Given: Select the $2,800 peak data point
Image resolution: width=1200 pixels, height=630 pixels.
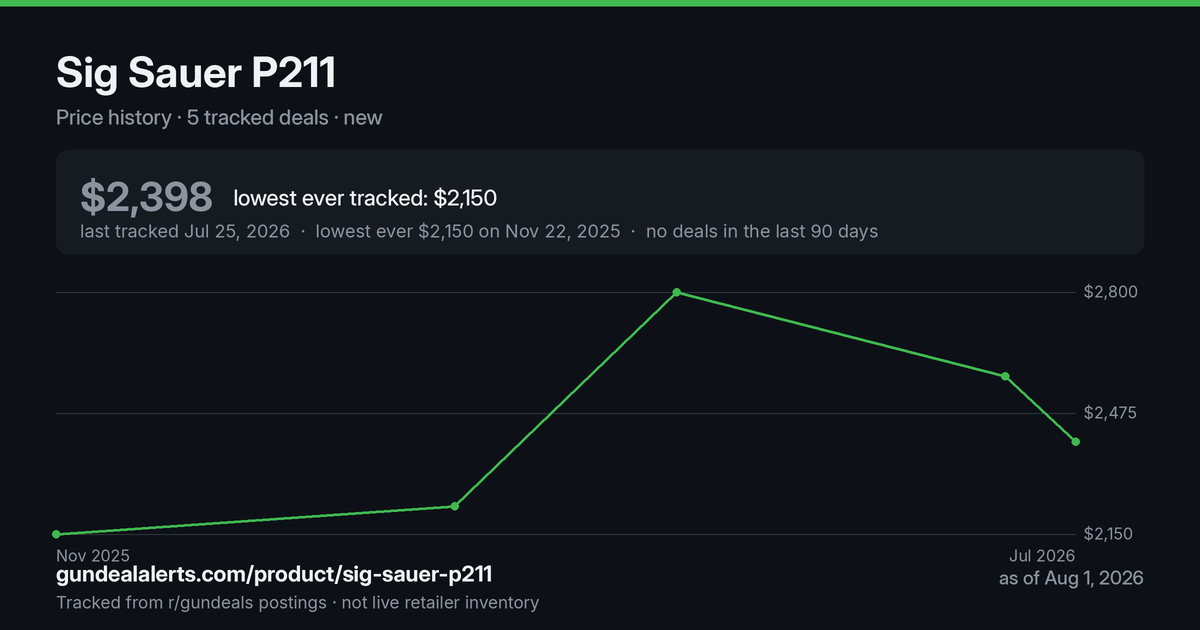Looking at the screenshot, I should pyautogui.click(x=677, y=292).
